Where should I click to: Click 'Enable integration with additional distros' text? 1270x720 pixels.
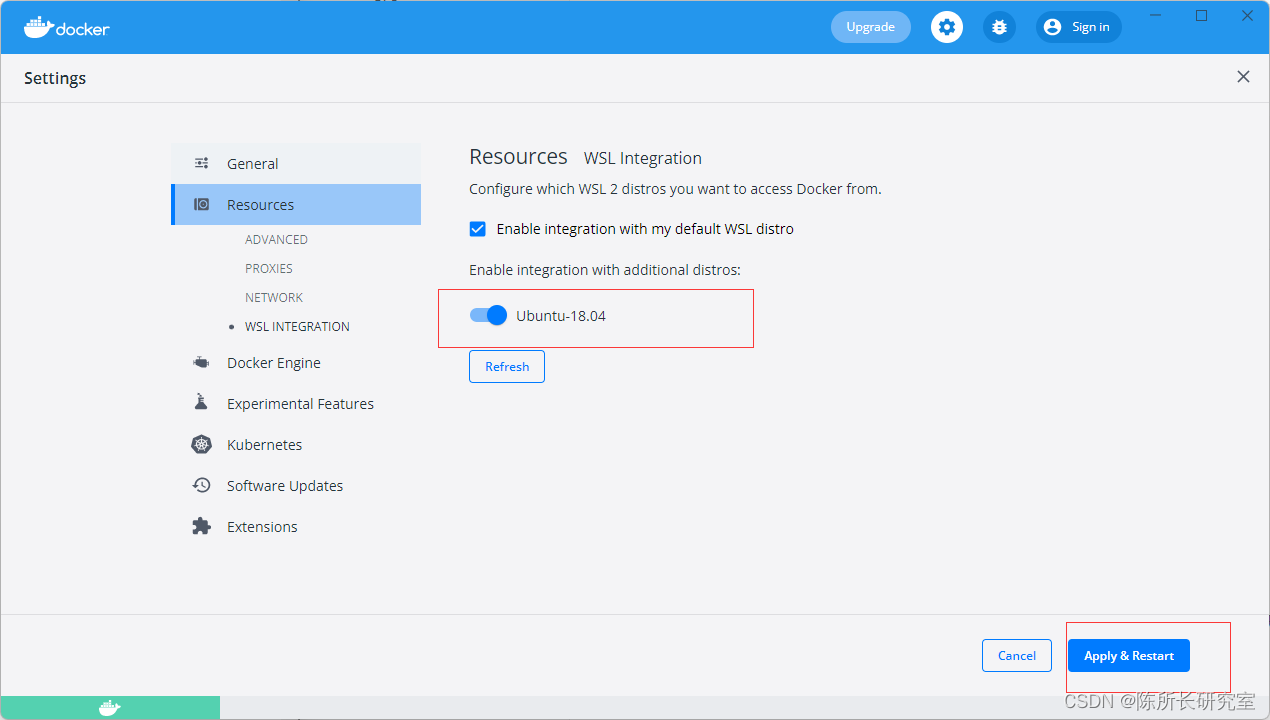605,270
